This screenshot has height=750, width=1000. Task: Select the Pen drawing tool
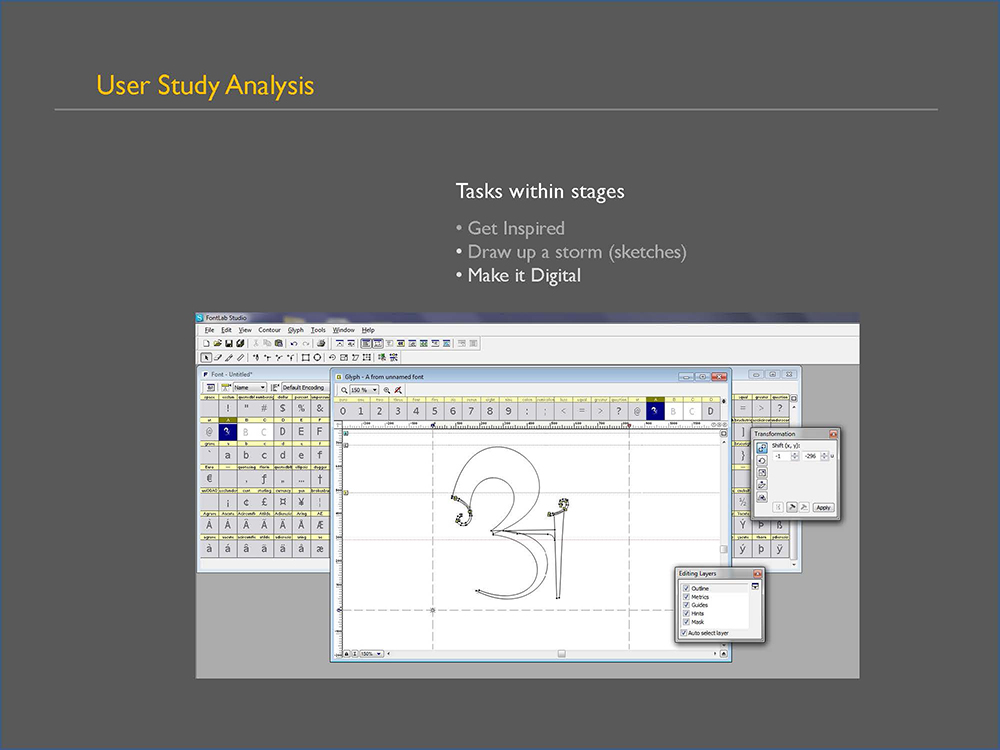coord(228,357)
